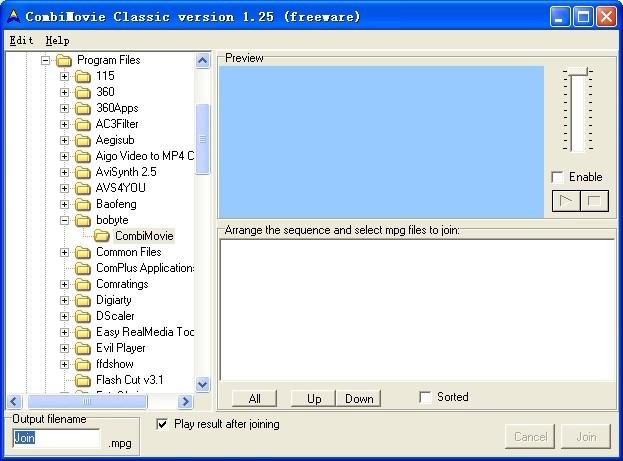623x461 pixels.
Task: Click the CombiMovie title bar app icon
Action: (x=14, y=16)
